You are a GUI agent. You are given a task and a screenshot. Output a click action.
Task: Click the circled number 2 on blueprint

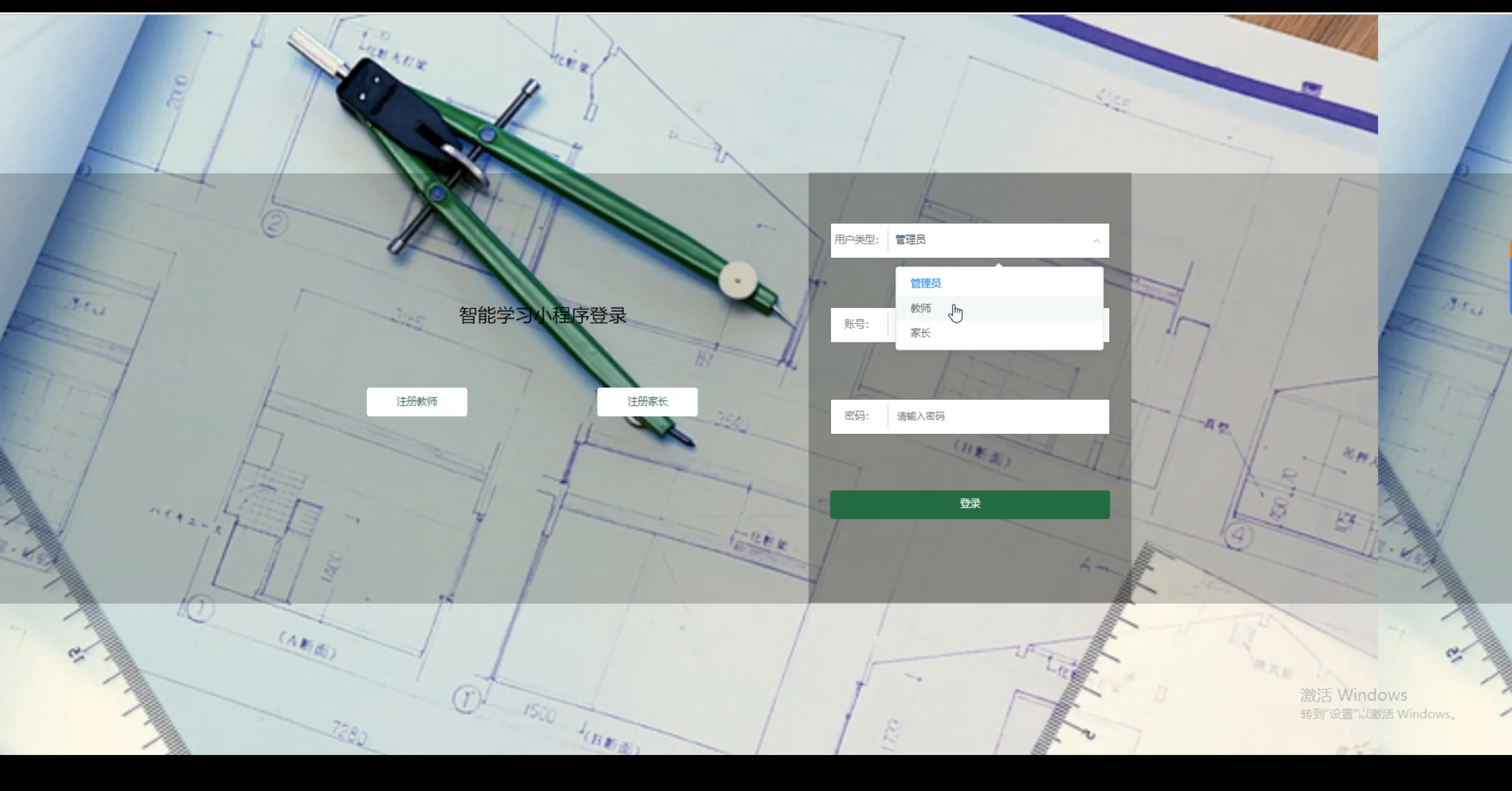[275, 224]
